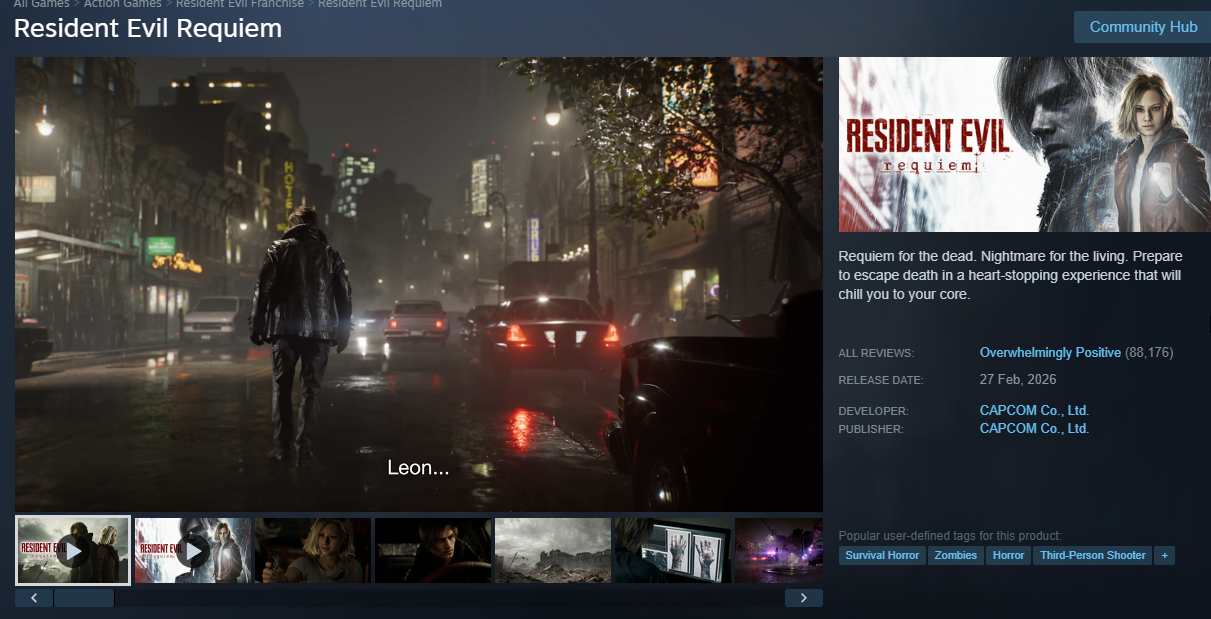This screenshot has width=1211, height=619.
Task: Open the Overwhelmingly Positive reviews link
Action: tap(1050, 353)
